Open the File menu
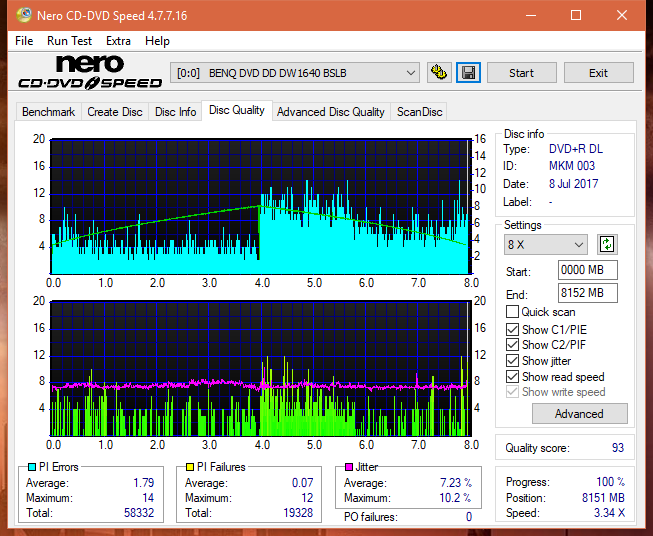Screen dimensions: 653x536 click(x=24, y=41)
